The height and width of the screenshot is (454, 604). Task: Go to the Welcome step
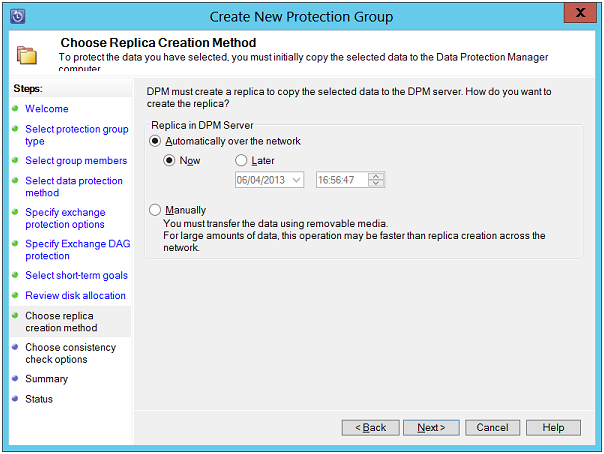point(47,109)
